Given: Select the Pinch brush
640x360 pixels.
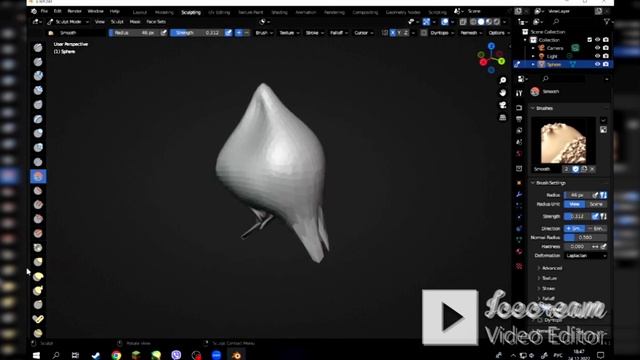Looking at the screenshot, I should [x=38, y=247].
